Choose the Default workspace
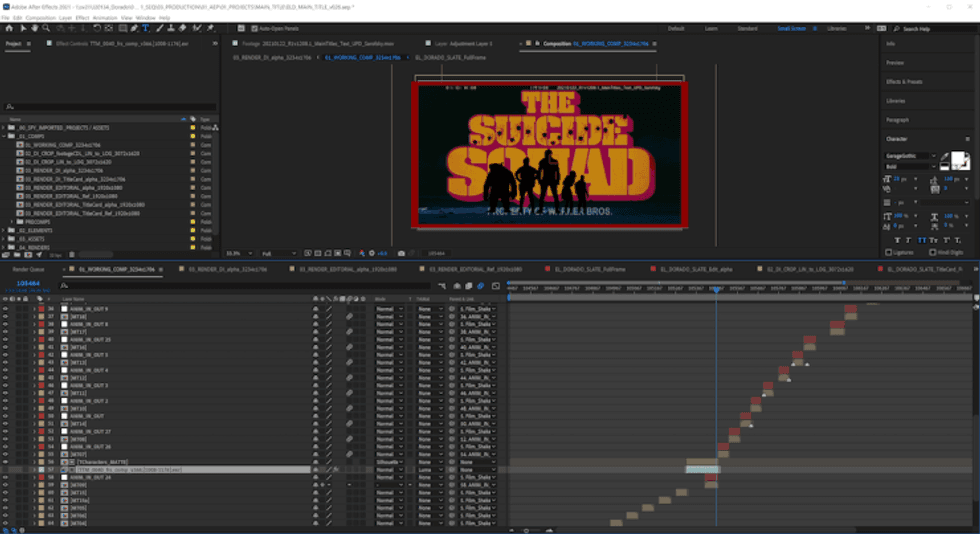The height and width of the screenshot is (534, 980). tap(676, 29)
